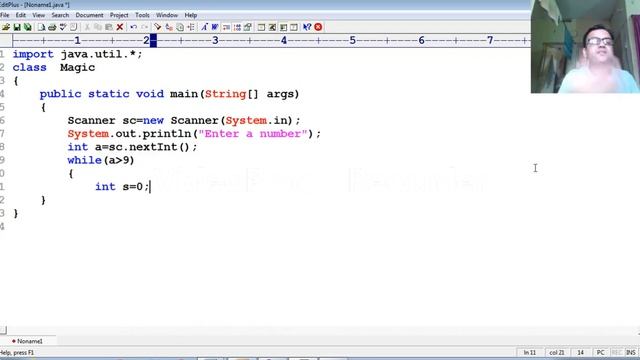640x360 pixels.
Task: Open the Help menu
Action: pyautogui.click(x=191, y=15)
